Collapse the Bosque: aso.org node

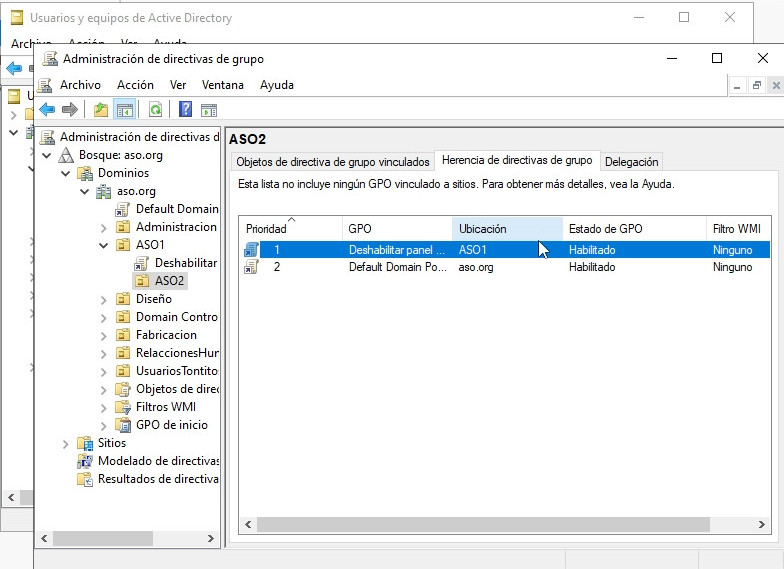[x=48, y=155]
